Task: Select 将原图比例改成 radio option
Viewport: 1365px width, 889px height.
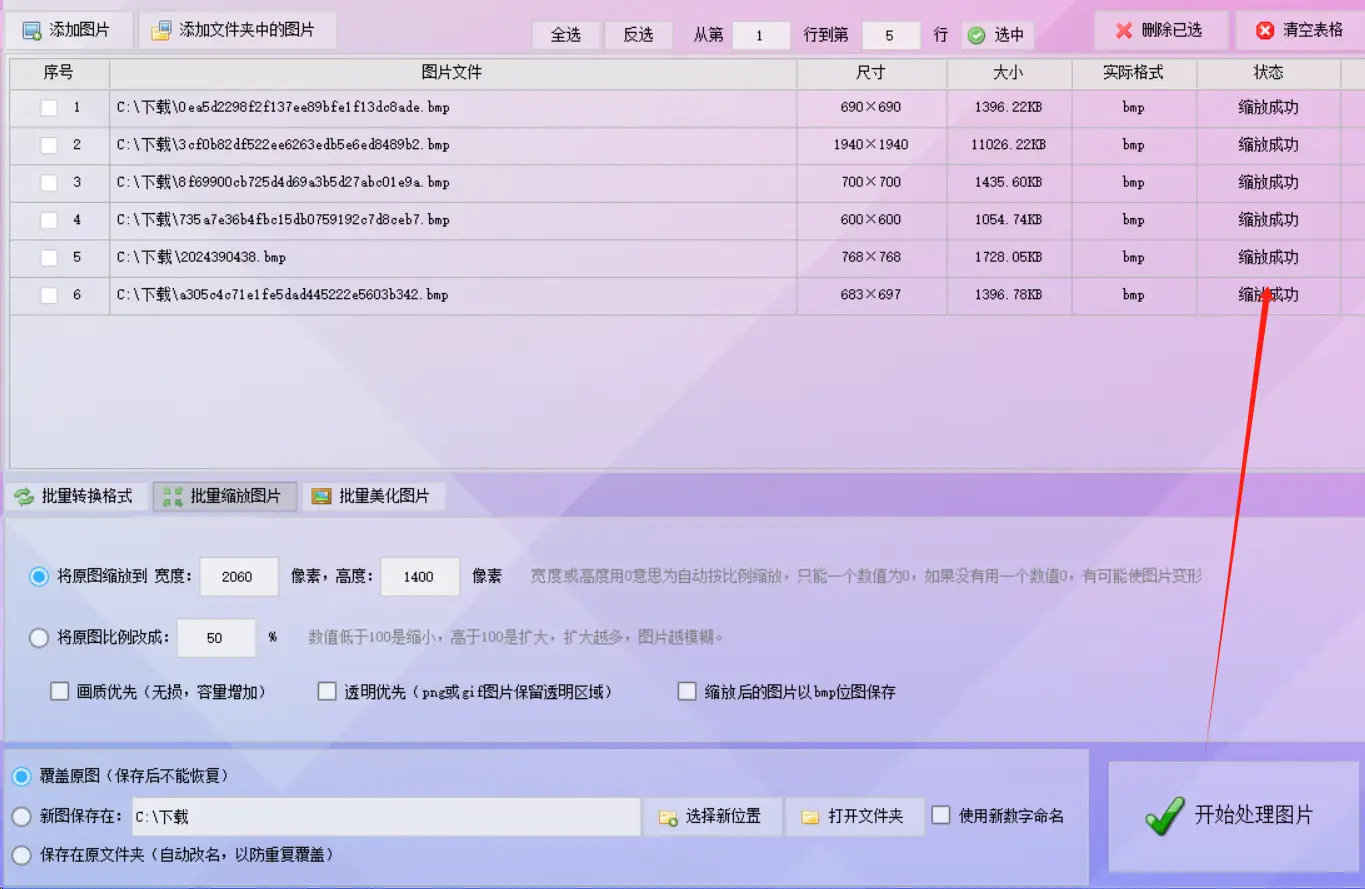Action: (39, 637)
